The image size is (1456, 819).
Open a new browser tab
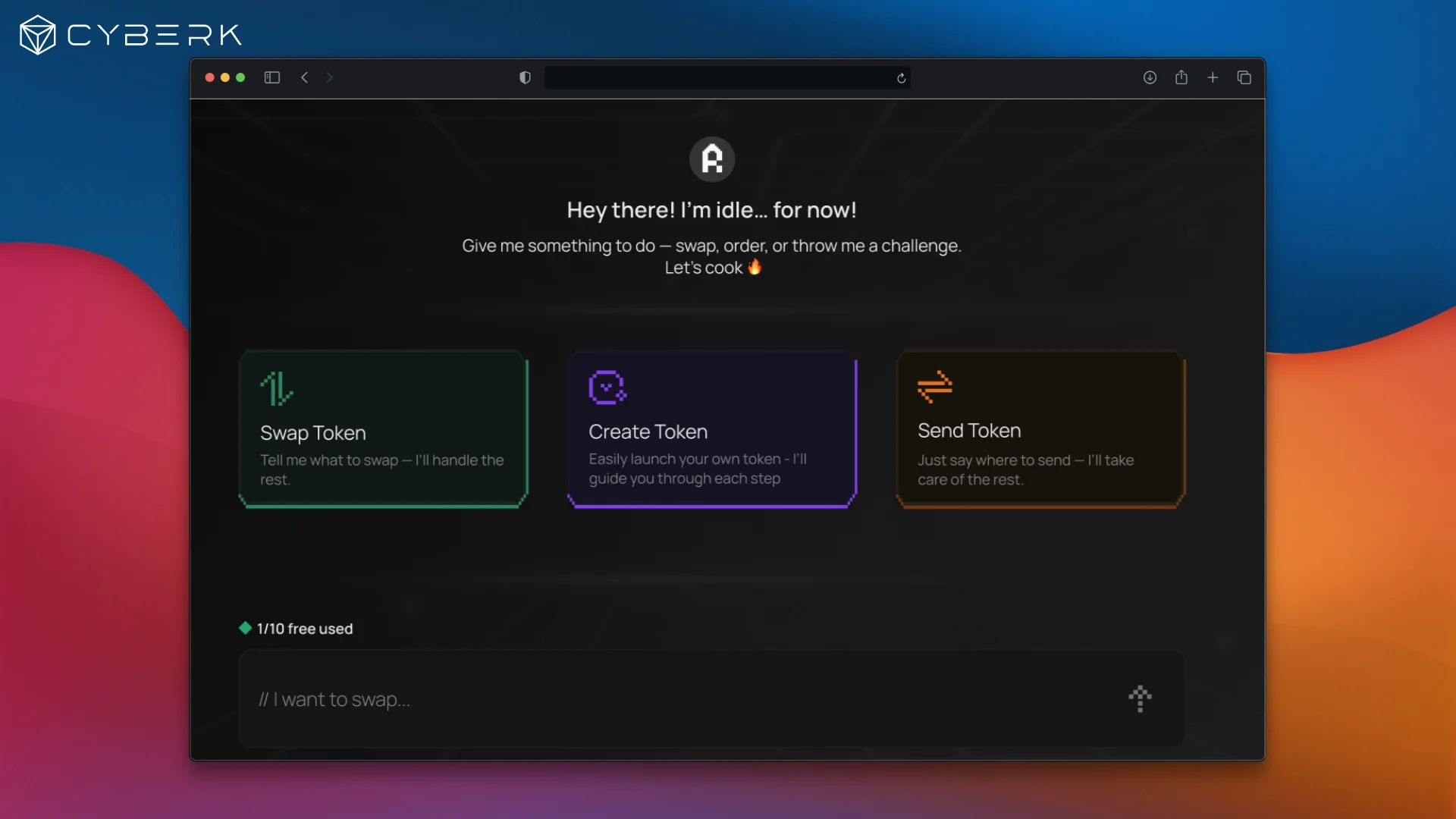(x=1212, y=77)
